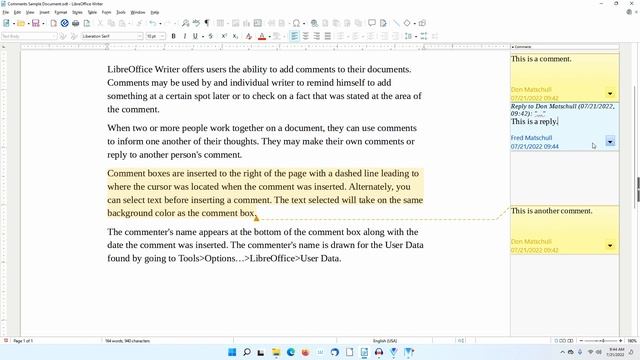
Task: Click word count in status bar
Action: coord(127,341)
